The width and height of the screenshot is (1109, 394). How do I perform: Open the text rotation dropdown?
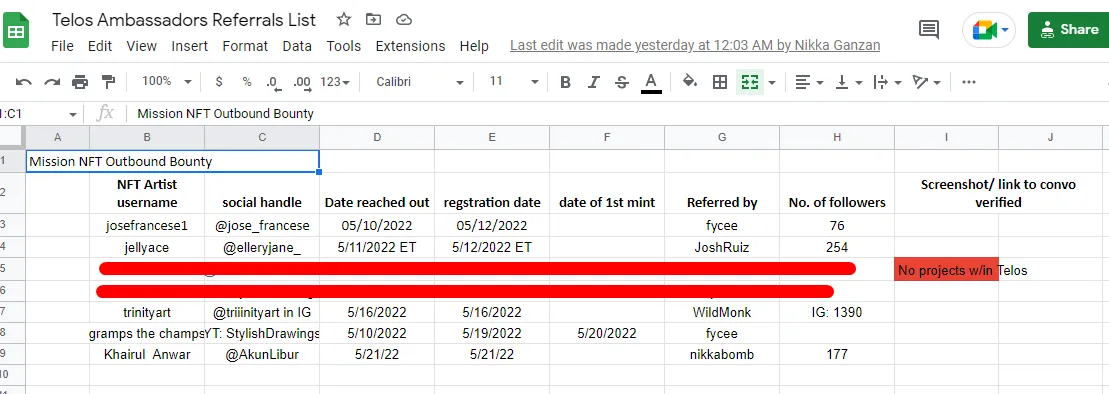[x=926, y=82]
